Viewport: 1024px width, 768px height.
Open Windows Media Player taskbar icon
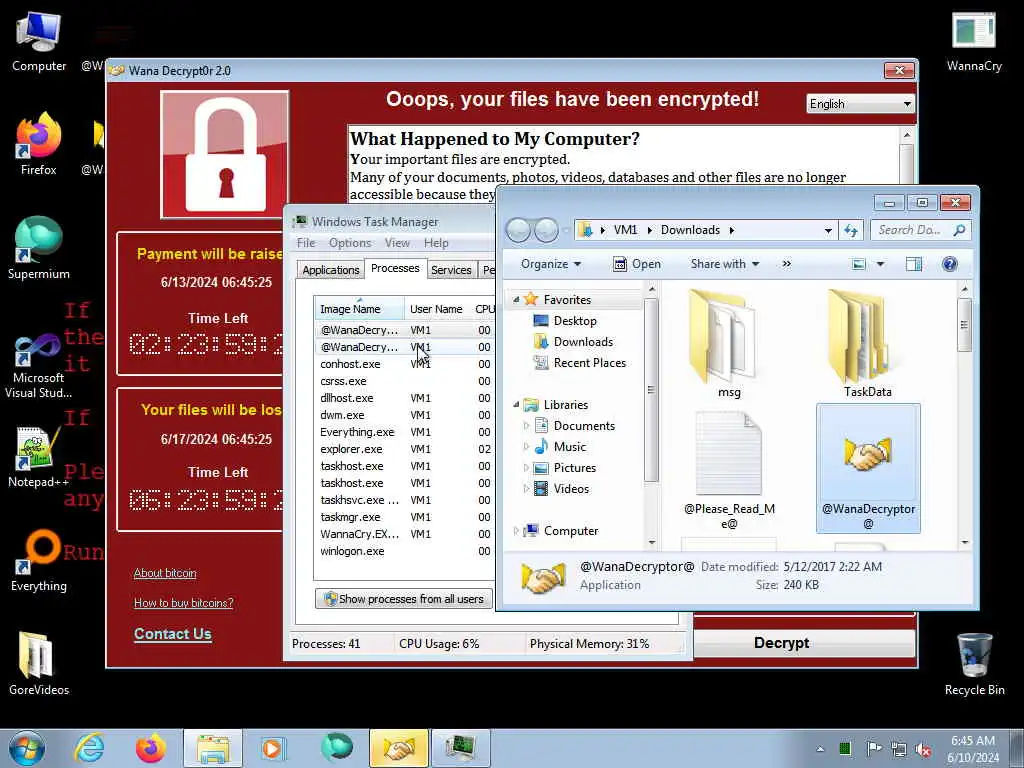pos(273,748)
